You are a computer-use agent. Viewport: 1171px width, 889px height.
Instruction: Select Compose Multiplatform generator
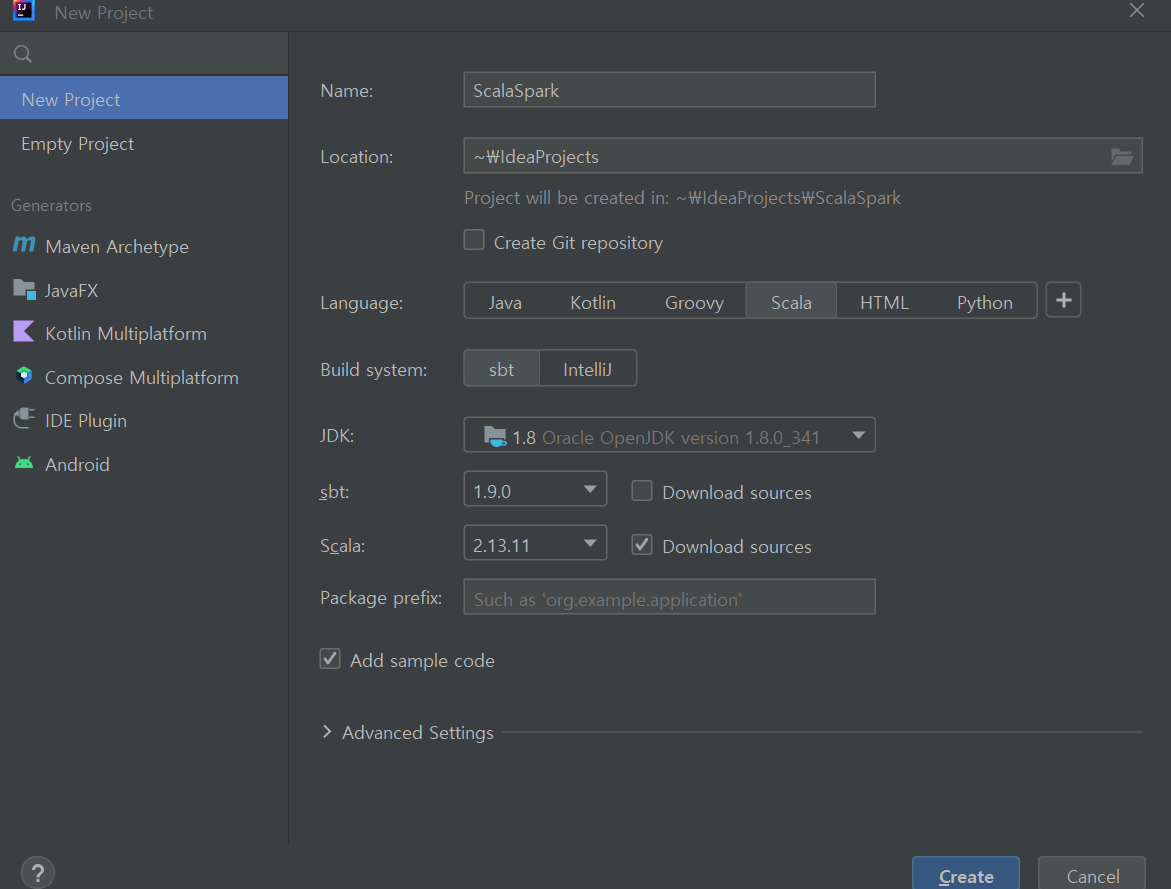pyautogui.click(x=143, y=377)
